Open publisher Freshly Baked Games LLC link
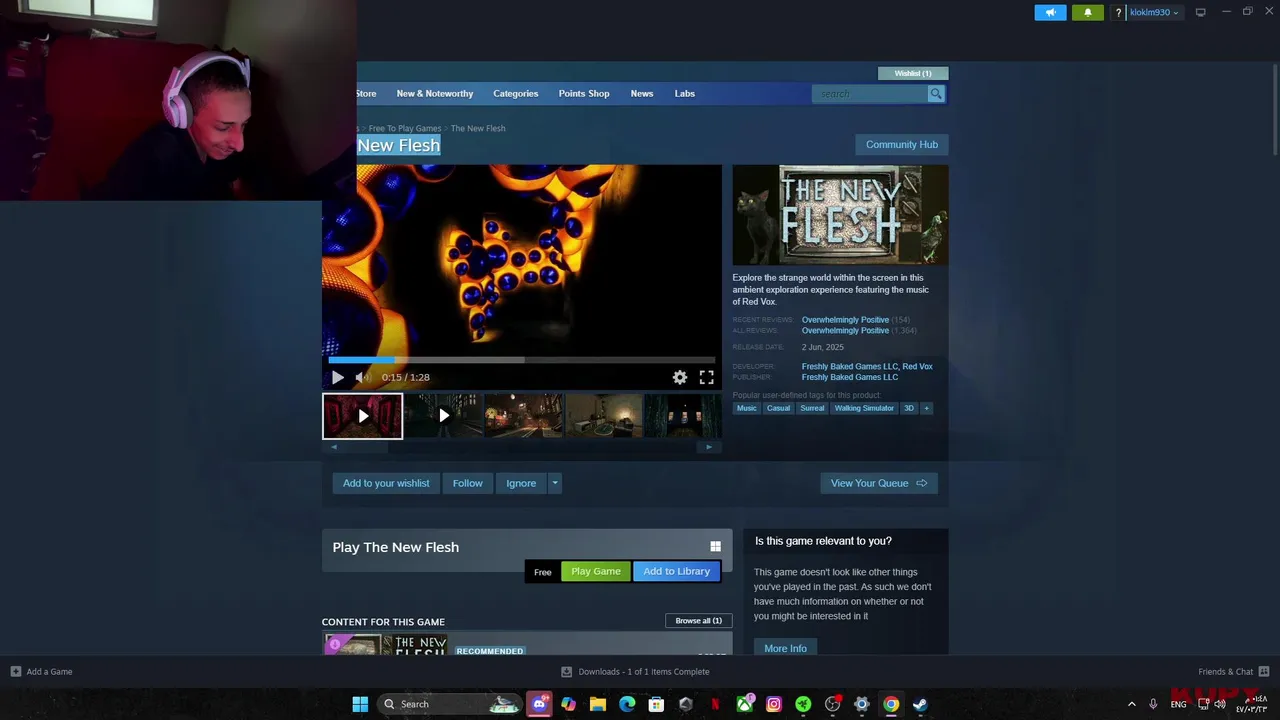 pyautogui.click(x=849, y=378)
